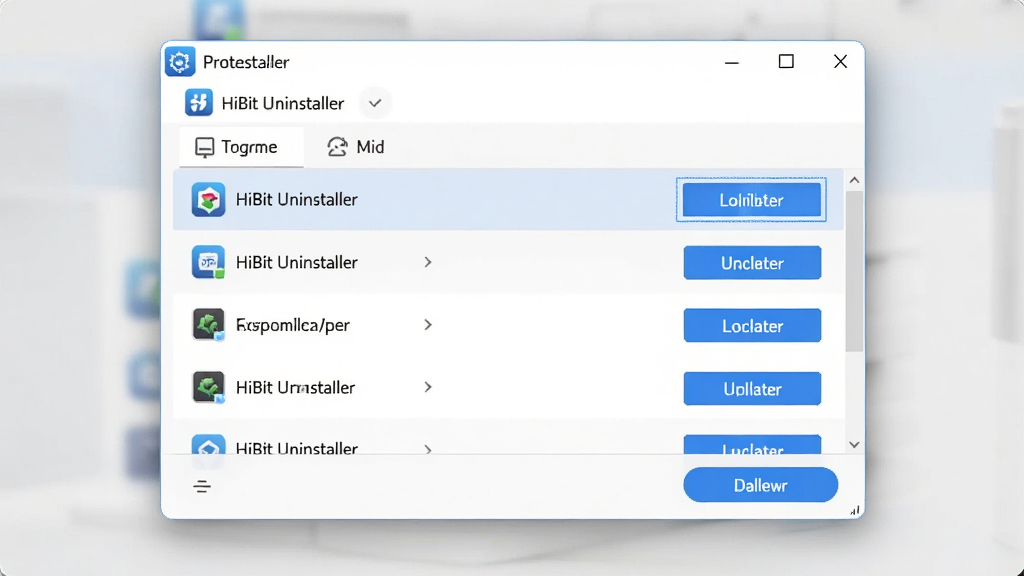Expand the chevron in the Unclater row
The height and width of the screenshot is (576, 1024).
tap(428, 262)
